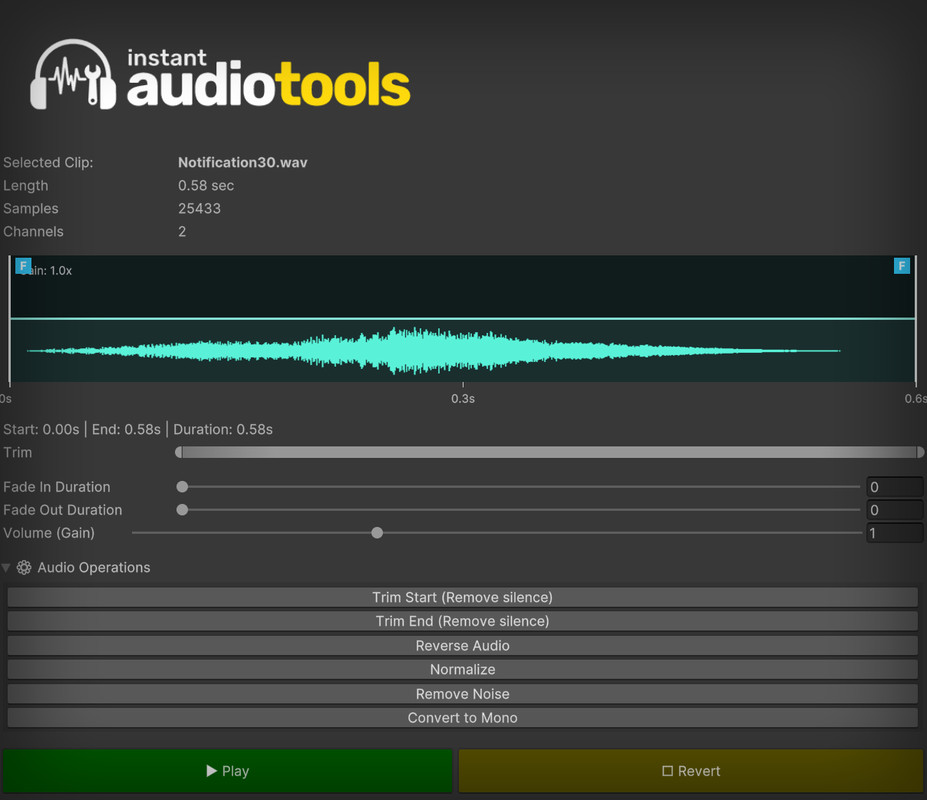The image size is (927, 800).
Task: Click the right fade-out F handle
Action: (901, 266)
